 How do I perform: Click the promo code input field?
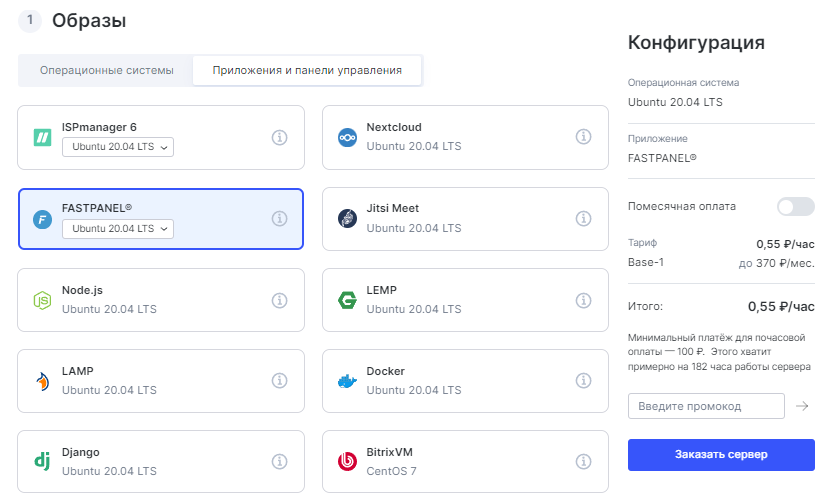pyautogui.click(x=706, y=406)
